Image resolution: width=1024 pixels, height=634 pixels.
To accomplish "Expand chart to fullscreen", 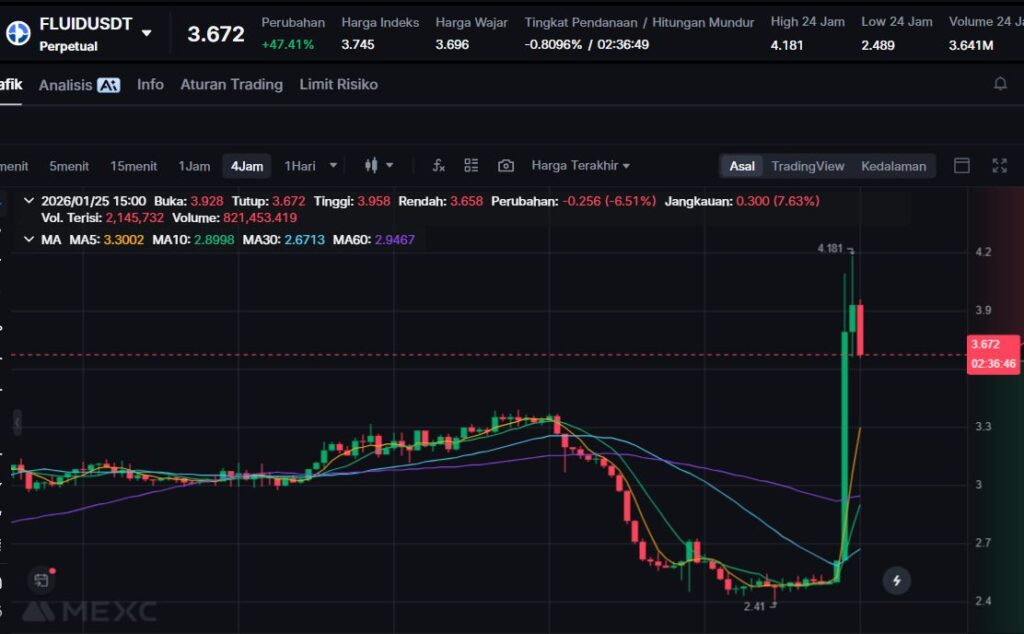I will tap(999, 166).
